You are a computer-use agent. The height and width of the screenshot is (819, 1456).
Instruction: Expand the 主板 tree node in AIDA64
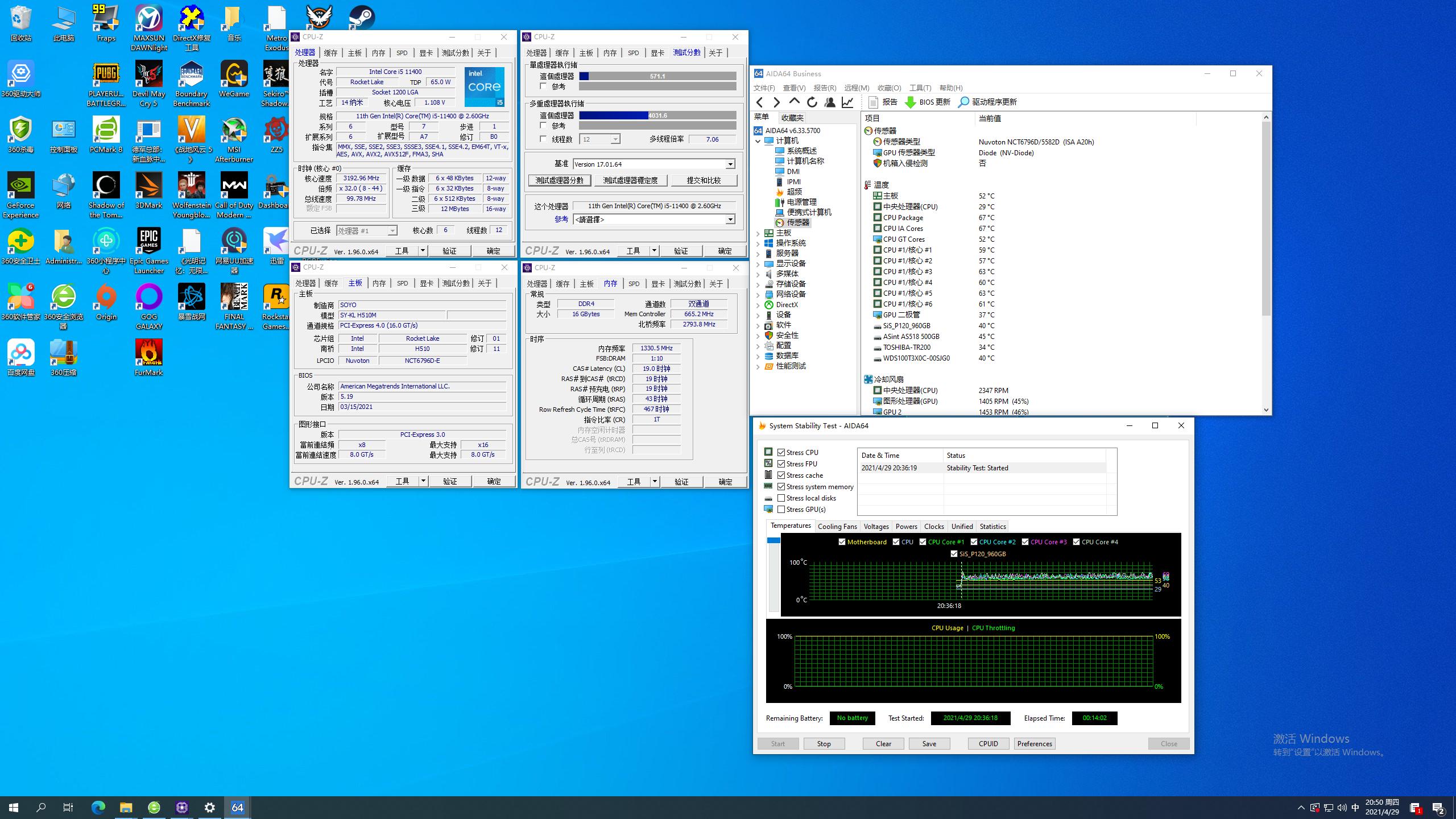pos(758,233)
